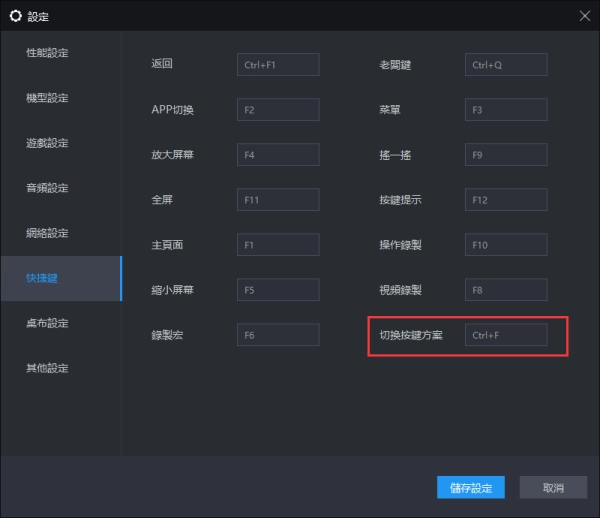Screen dimensions: 600x518
Task: Click the settings gear icon in title bar
Action: pyautogui.click(x=15, y=16)
